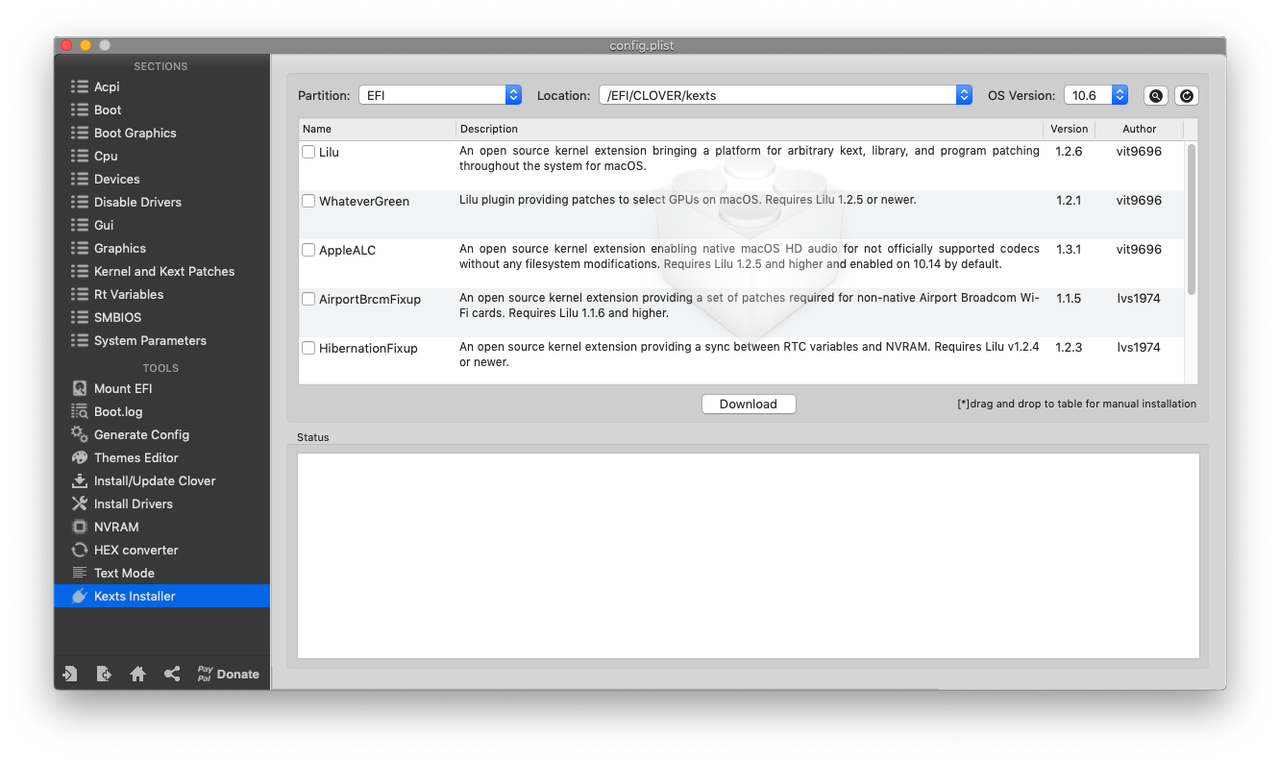Screen dimensions: 1280x761
Task: Click the NVRAM chip icon
Action: pos(79,526)
